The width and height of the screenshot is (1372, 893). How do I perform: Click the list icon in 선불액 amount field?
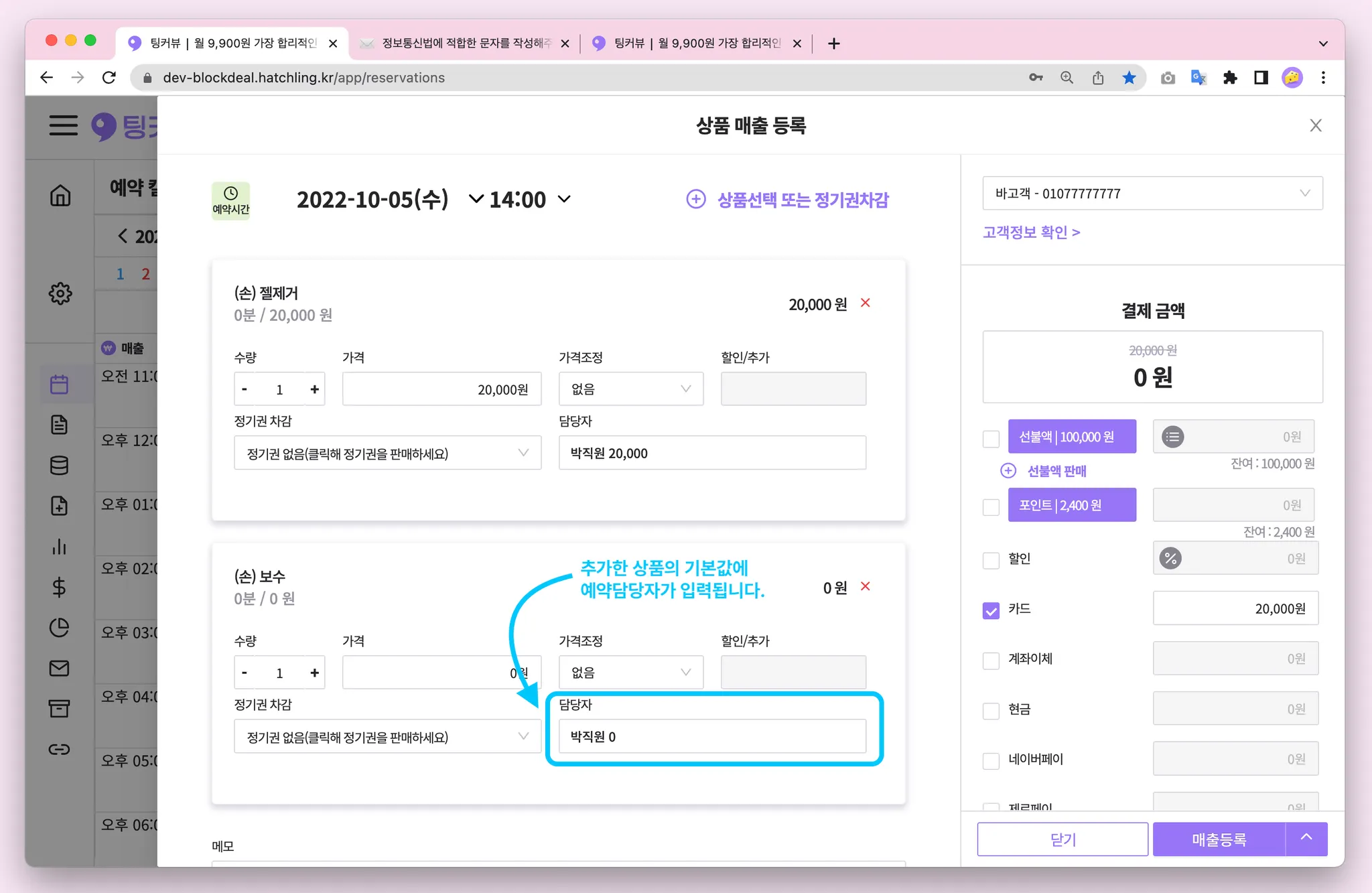coord(1173,437)
